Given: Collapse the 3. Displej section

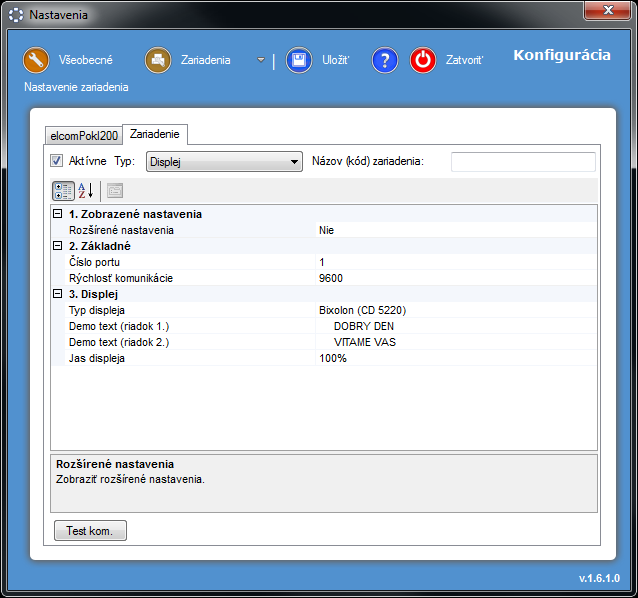Looking at the screenshot, I should (57, 294).
